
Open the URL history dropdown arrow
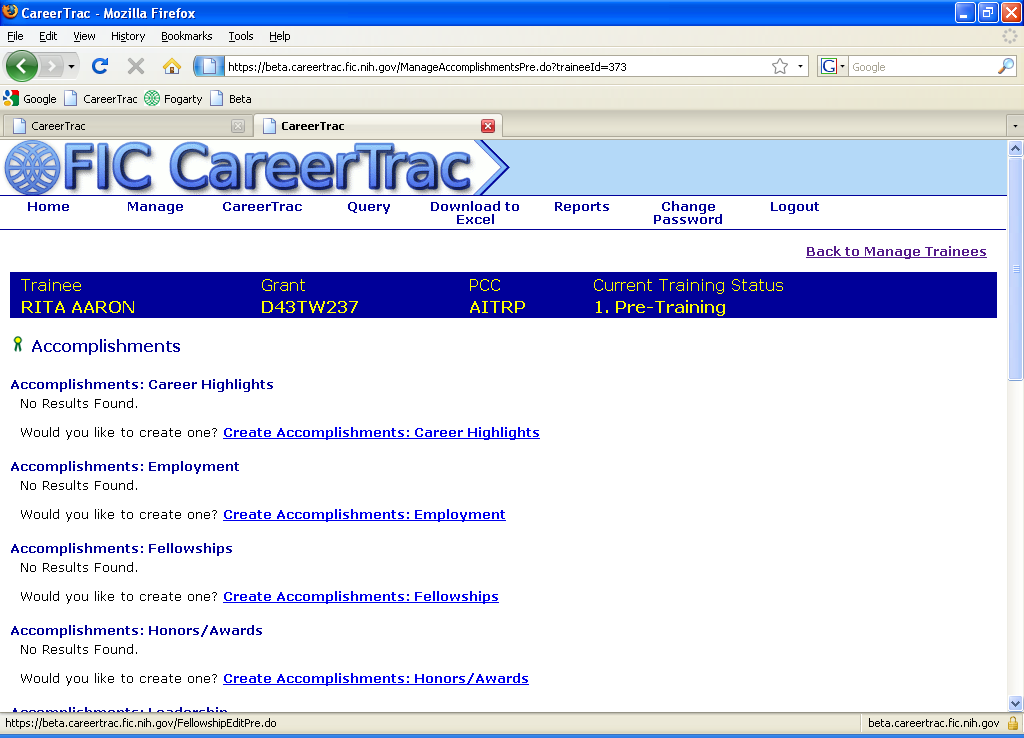pos(800,67)
